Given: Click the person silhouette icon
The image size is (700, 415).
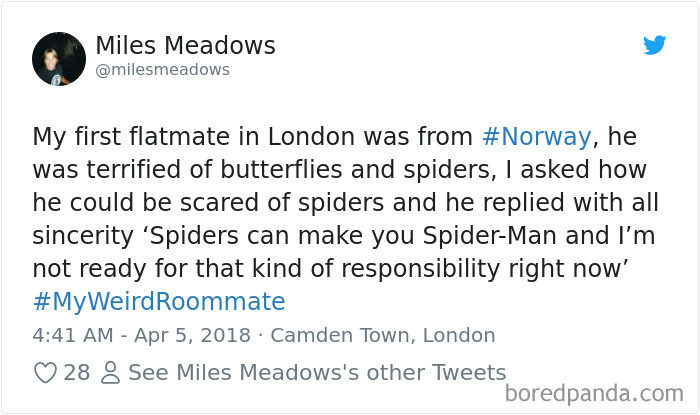Looking at the screenshot, I should 110,373.
